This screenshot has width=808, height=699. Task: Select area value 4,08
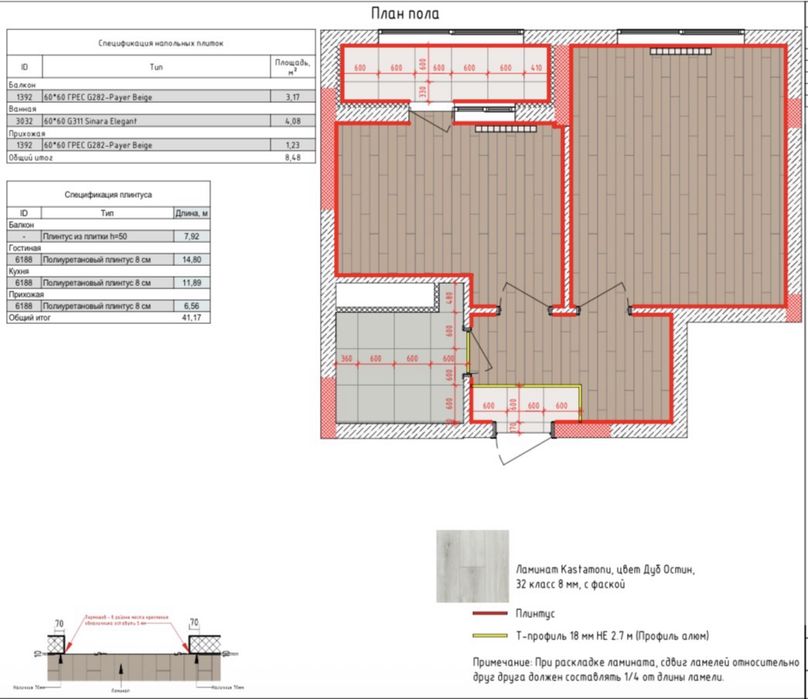(292, 121)
